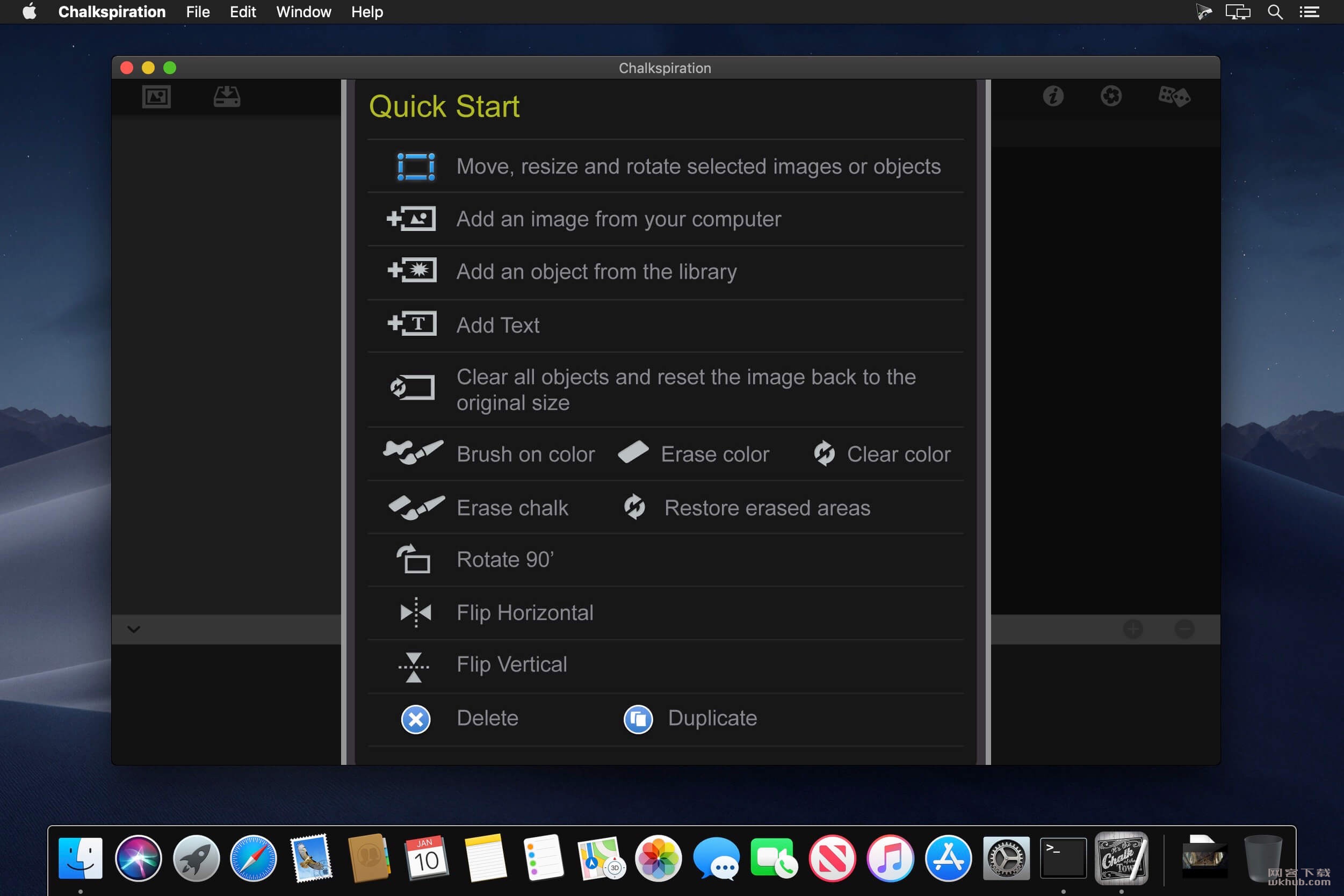
Task: Click the blue Duplicate icon
Action: tap(638, 719)
